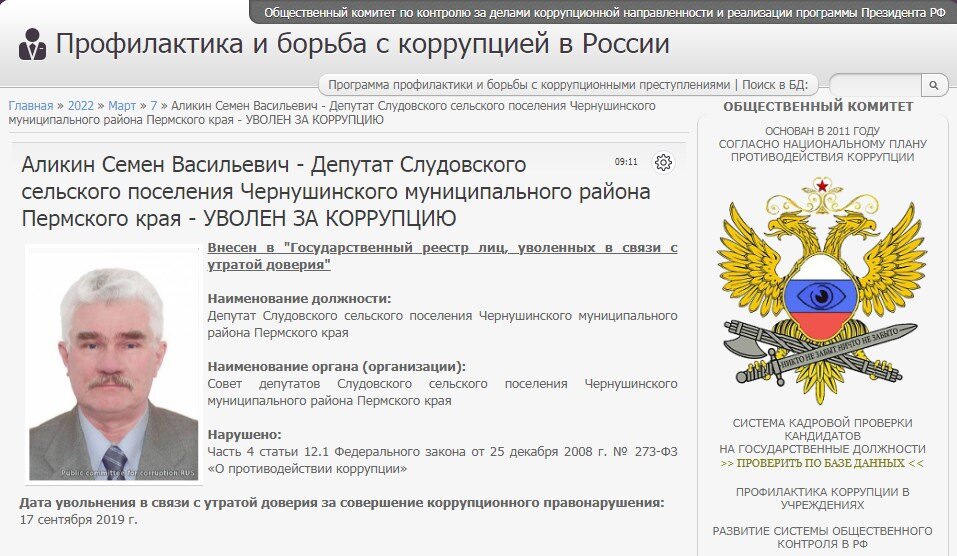The width and height of the screenshot is (957, 556).
Task: Click ПРОВЕРИТЬ ПО БАЗЕ ДАННЫХ link
Action: [x=822, y=463]
